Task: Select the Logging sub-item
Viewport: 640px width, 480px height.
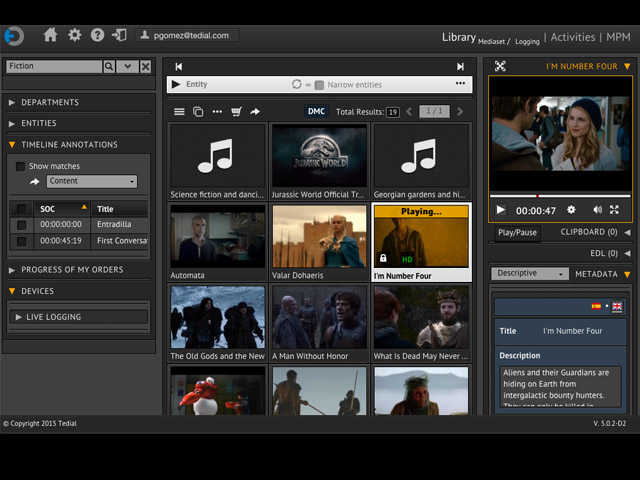Action: [x=527, y=41]
